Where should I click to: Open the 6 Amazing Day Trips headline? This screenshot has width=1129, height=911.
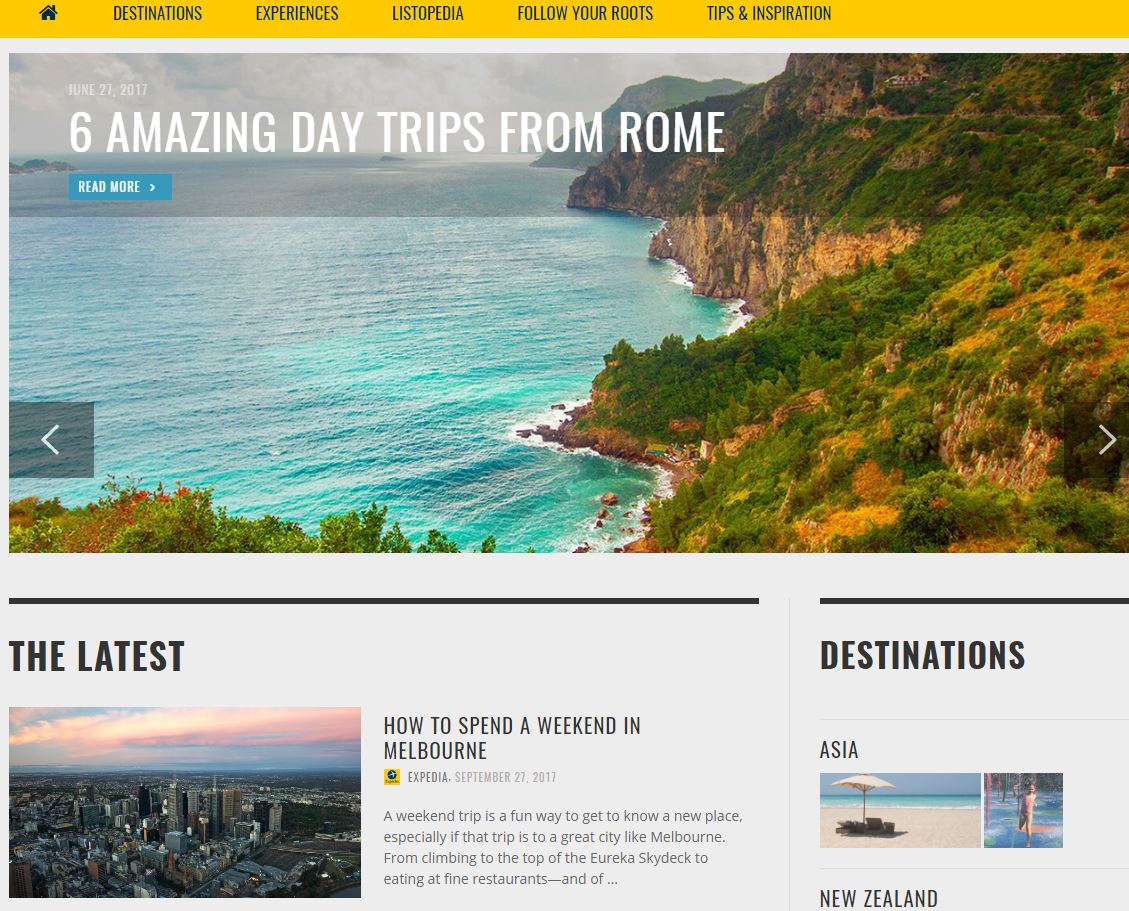coord(397,133)
